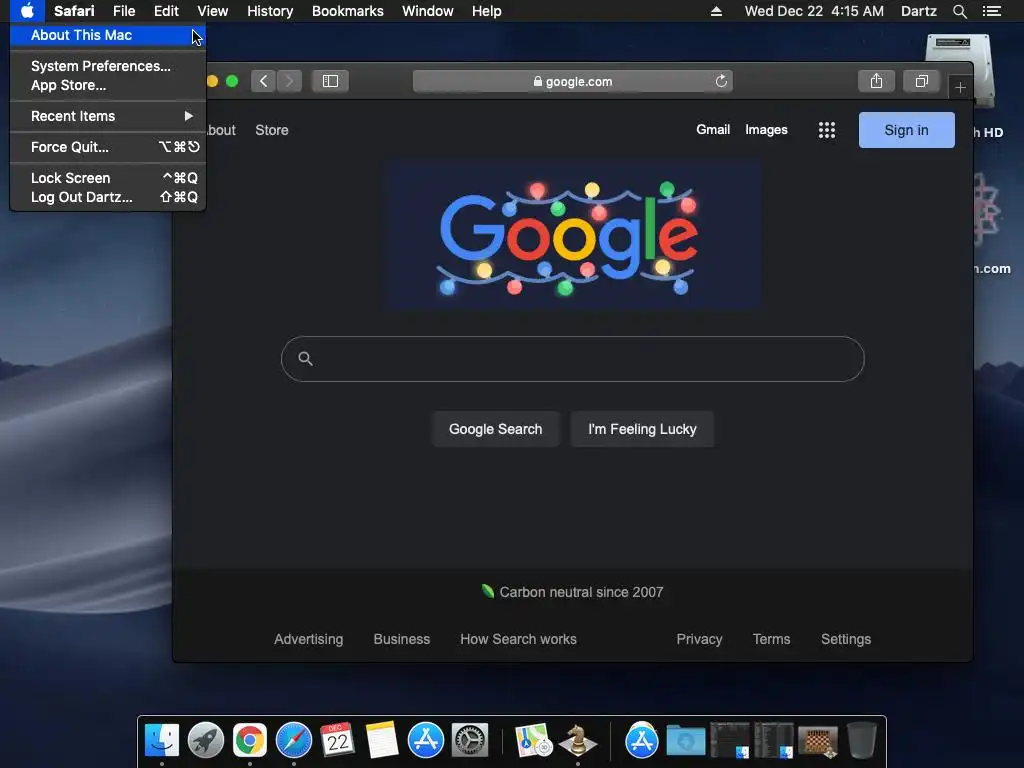Viewport: 1024px width, 768px height.
Task: Focus the google.com address bar
Action: [573, 81]
